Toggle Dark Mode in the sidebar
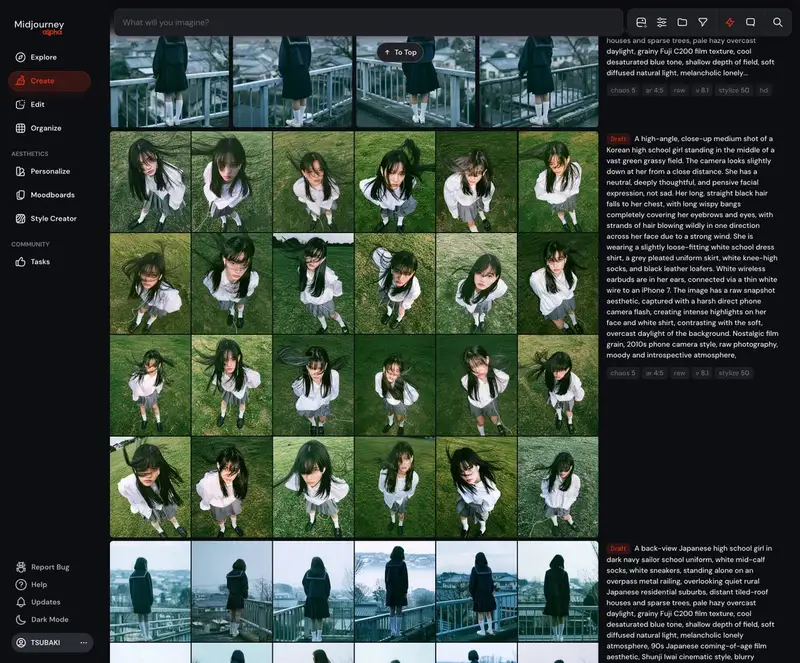The width and height of the screenshot is (800, 663). (42, 620)
